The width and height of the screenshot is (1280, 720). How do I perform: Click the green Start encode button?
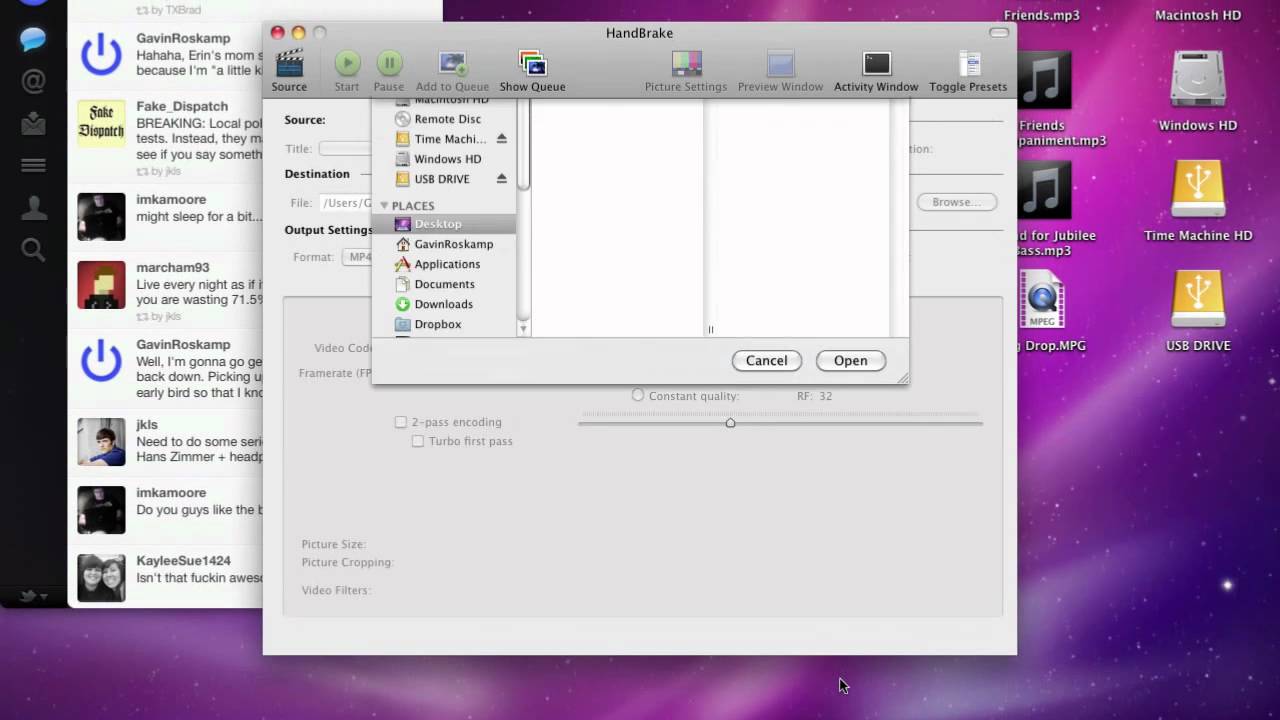(x=347, y=64)
